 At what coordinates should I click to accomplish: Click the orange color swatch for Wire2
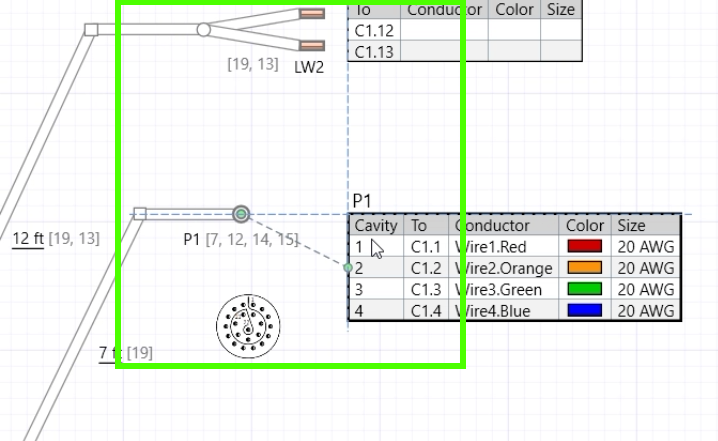pyautogui.click(x=585, y=267)
